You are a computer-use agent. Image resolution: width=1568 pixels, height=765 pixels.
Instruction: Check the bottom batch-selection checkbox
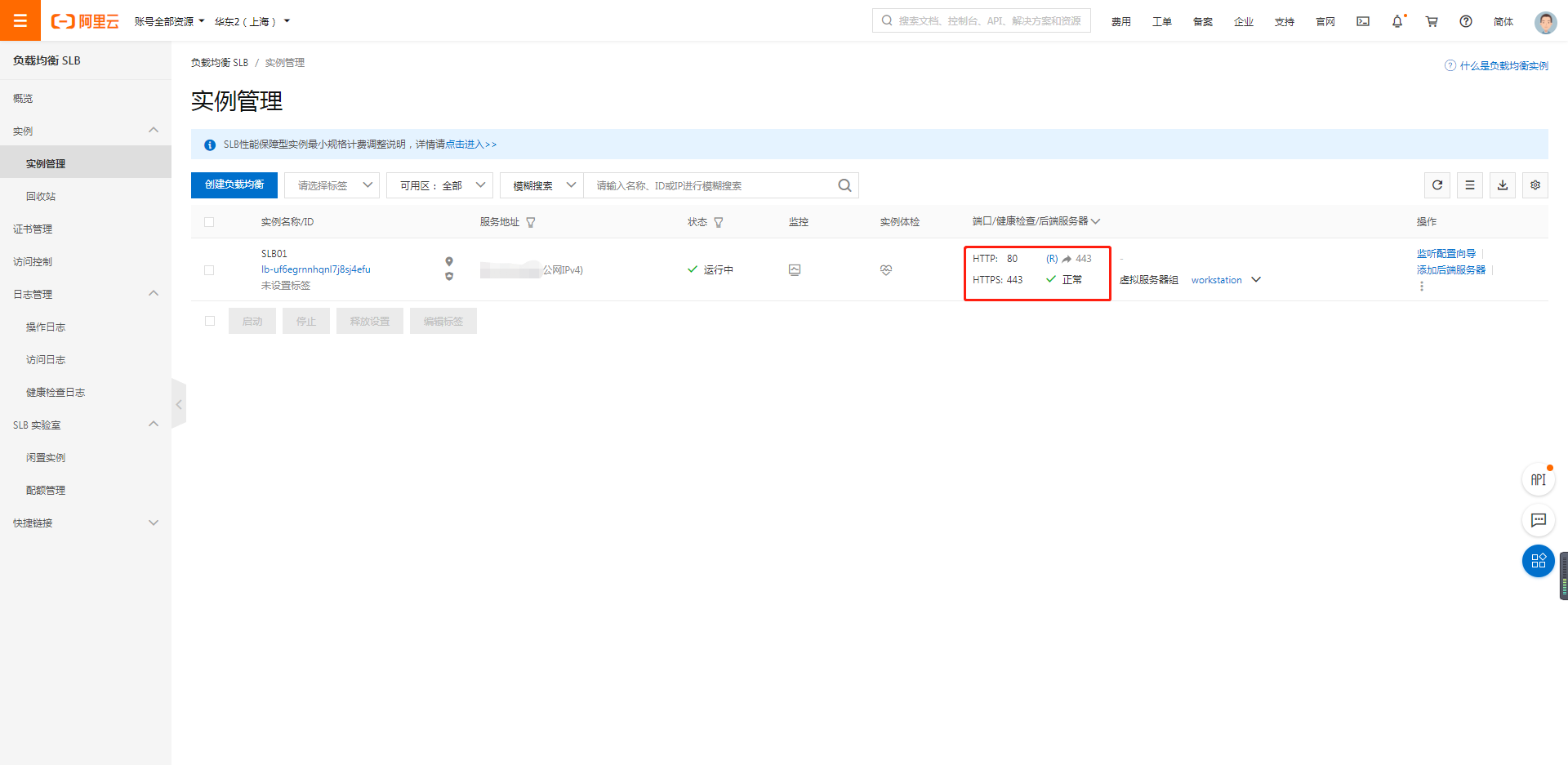pos(210,321)
